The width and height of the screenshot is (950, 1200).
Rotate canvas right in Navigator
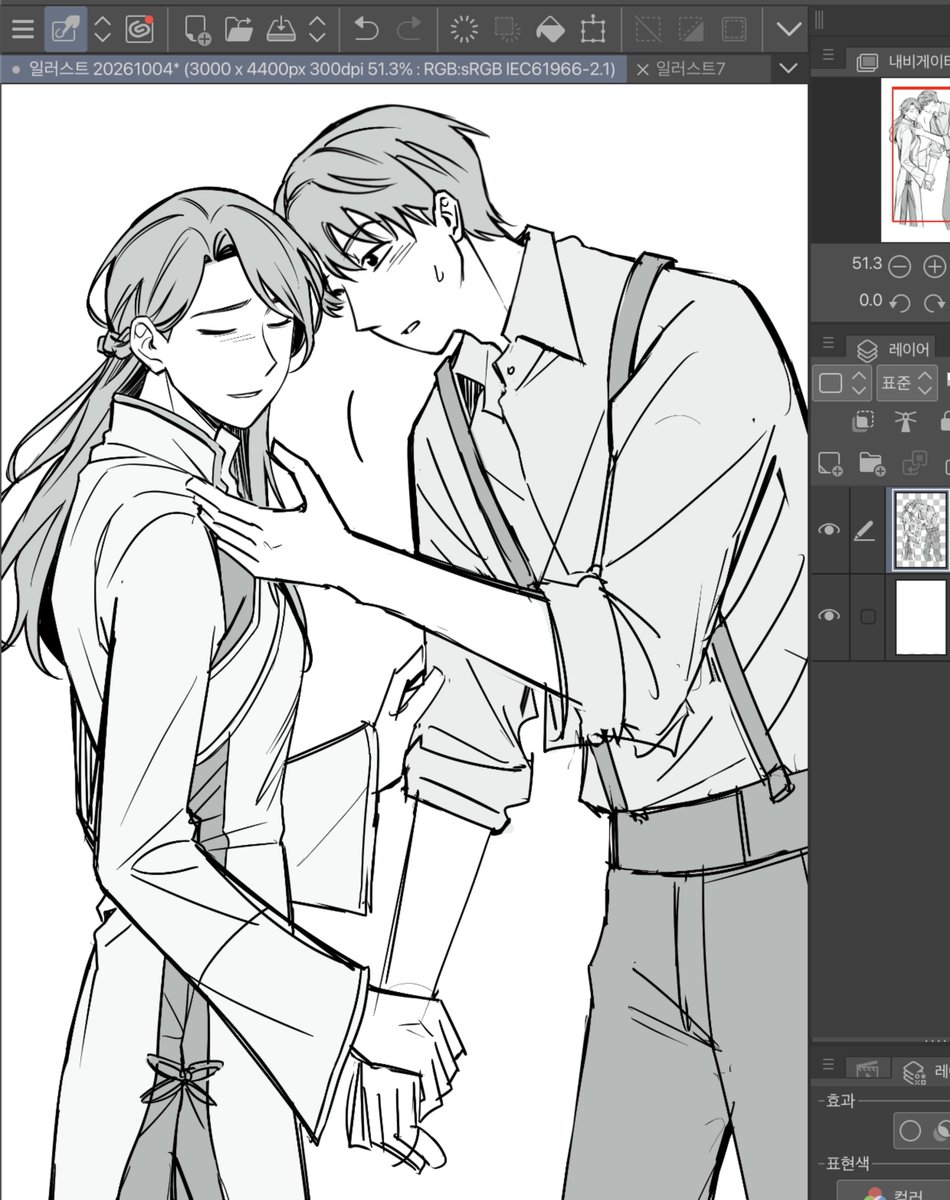coord(935,301)
